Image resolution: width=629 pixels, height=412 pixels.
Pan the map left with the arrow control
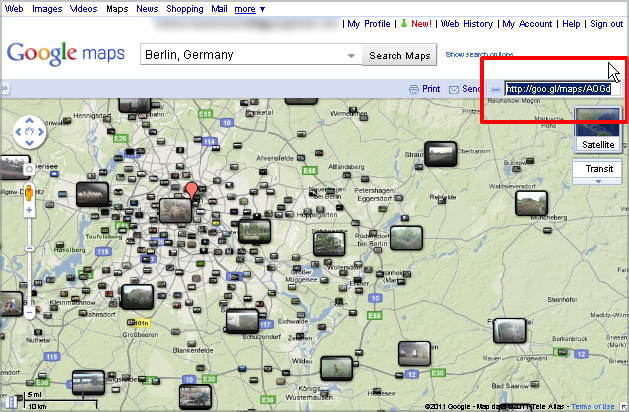click(x=18, y=132)
